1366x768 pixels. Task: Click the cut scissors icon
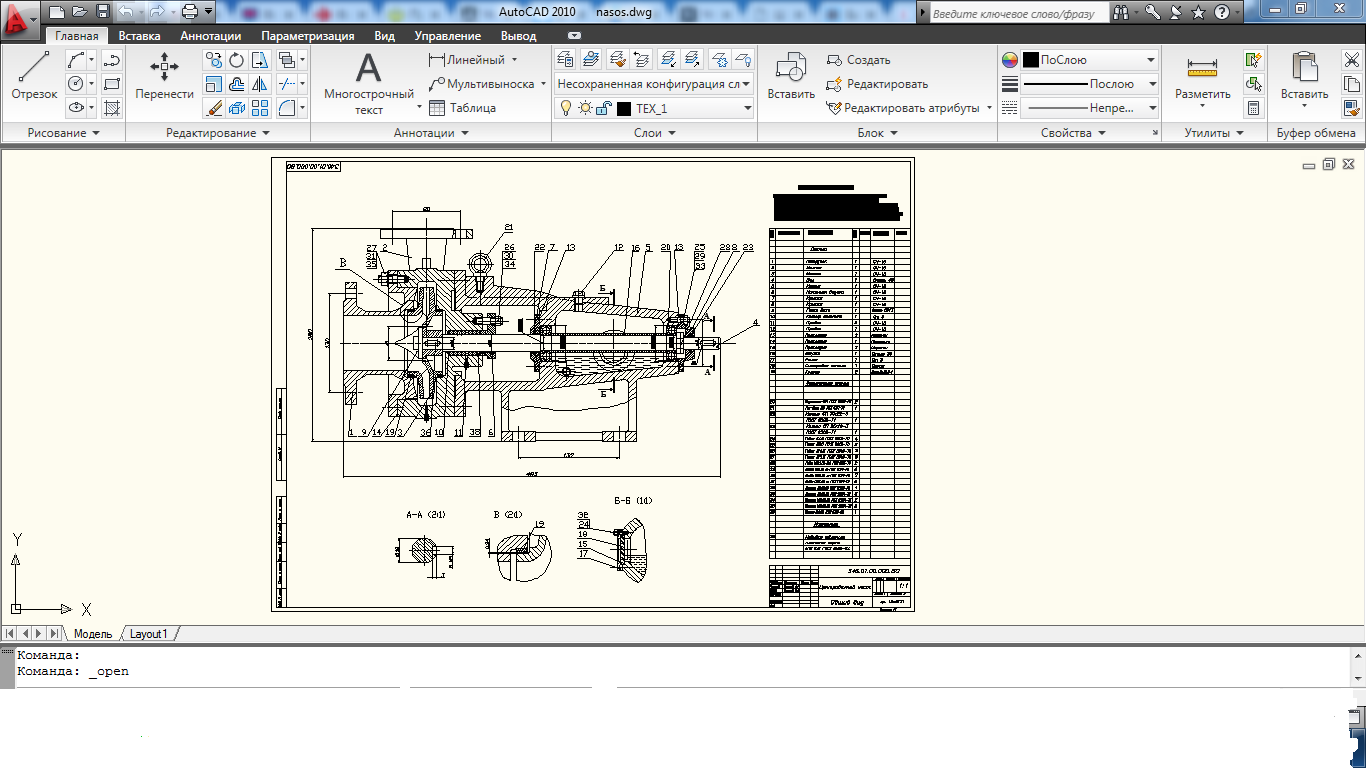click(1352, 61)
